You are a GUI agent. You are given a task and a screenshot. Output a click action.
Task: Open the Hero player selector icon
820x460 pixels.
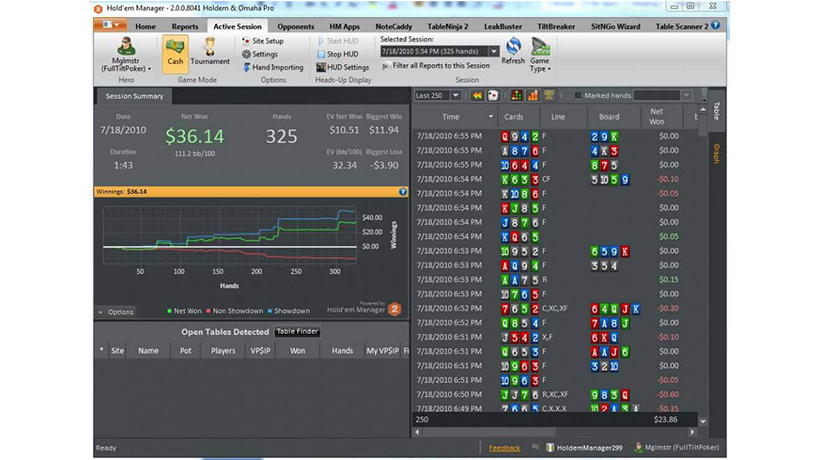[126, 46]
